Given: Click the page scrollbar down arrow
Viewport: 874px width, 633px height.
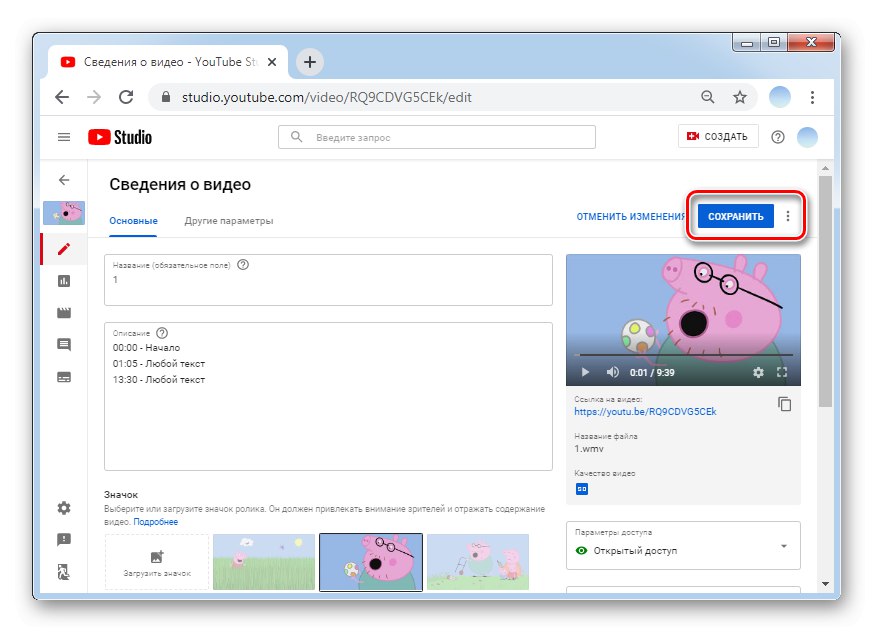Looking at the screenshot, I should [826, 584].
